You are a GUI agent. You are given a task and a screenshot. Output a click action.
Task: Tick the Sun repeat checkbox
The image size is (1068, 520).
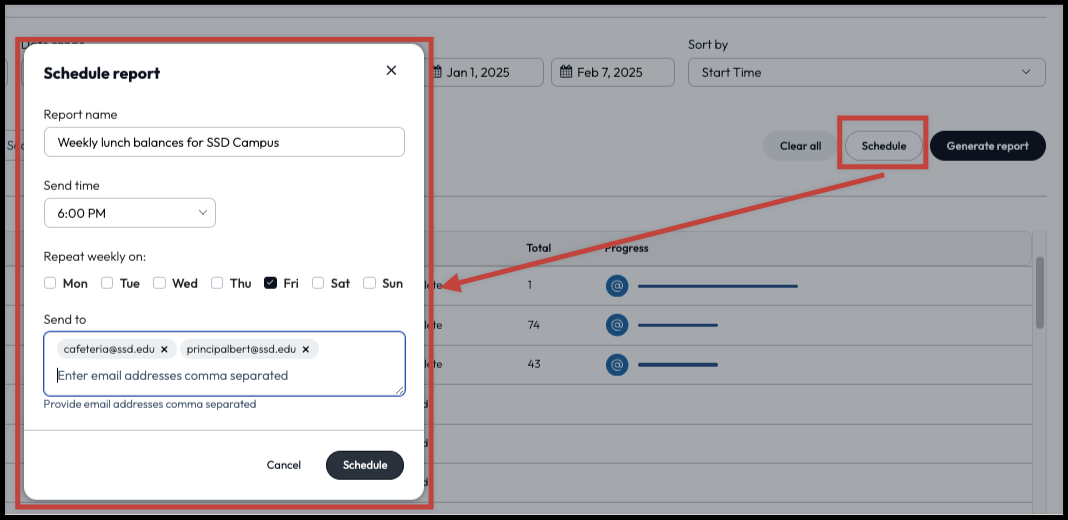[369, 283]
